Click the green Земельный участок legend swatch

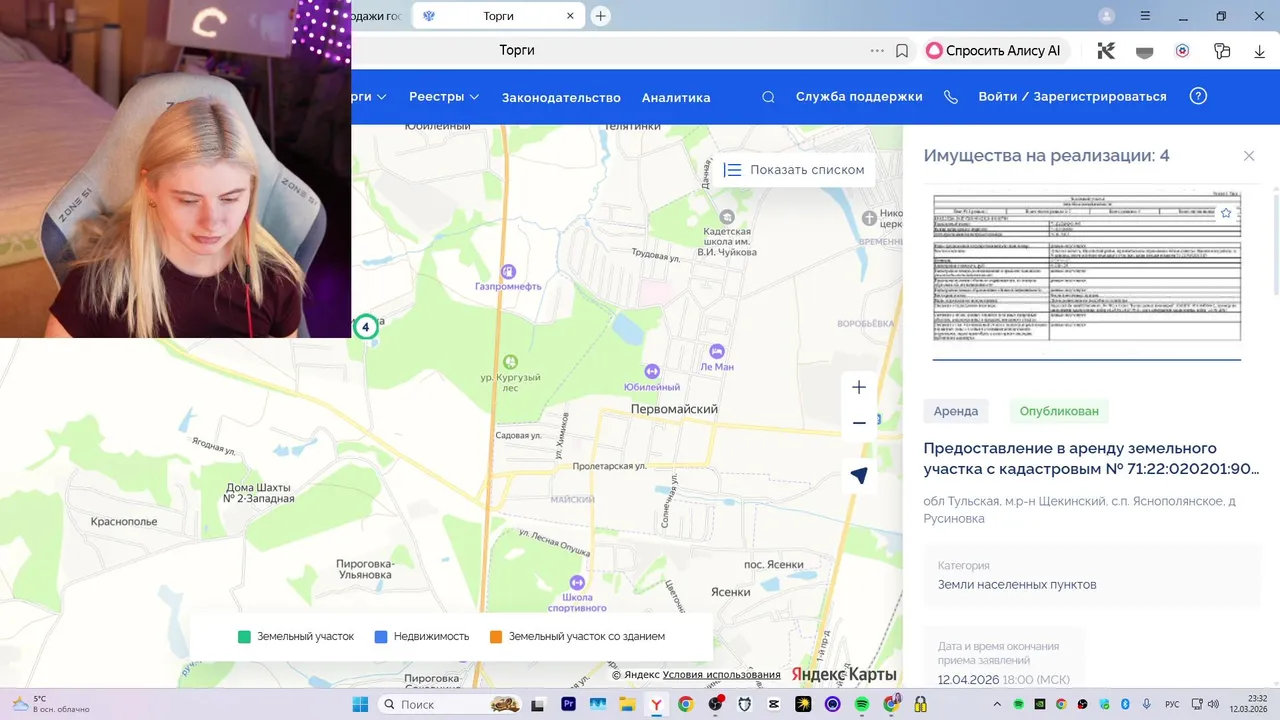pyautogui.click(x=244, y=637)
